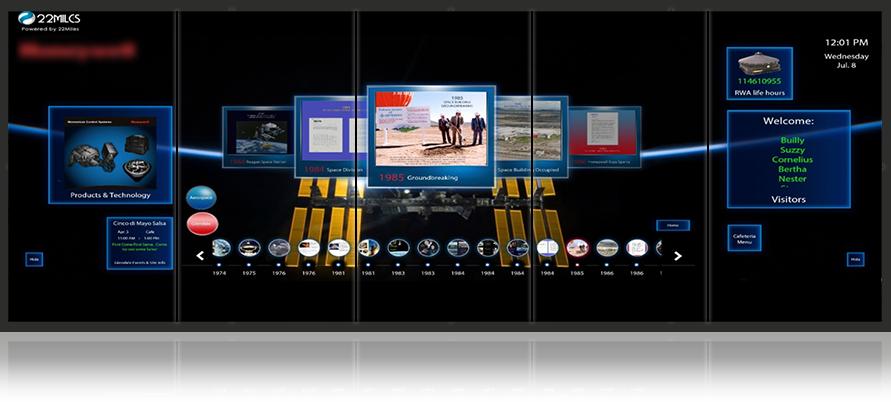Select the blue Aerospace round button
The image size is (891, 402).
tap(201, 198)
